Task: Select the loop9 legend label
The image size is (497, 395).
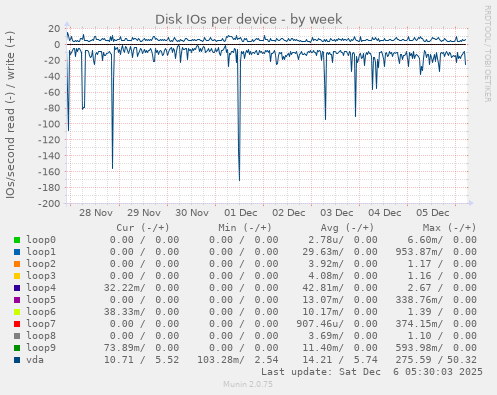Action: tap(41, 348)
